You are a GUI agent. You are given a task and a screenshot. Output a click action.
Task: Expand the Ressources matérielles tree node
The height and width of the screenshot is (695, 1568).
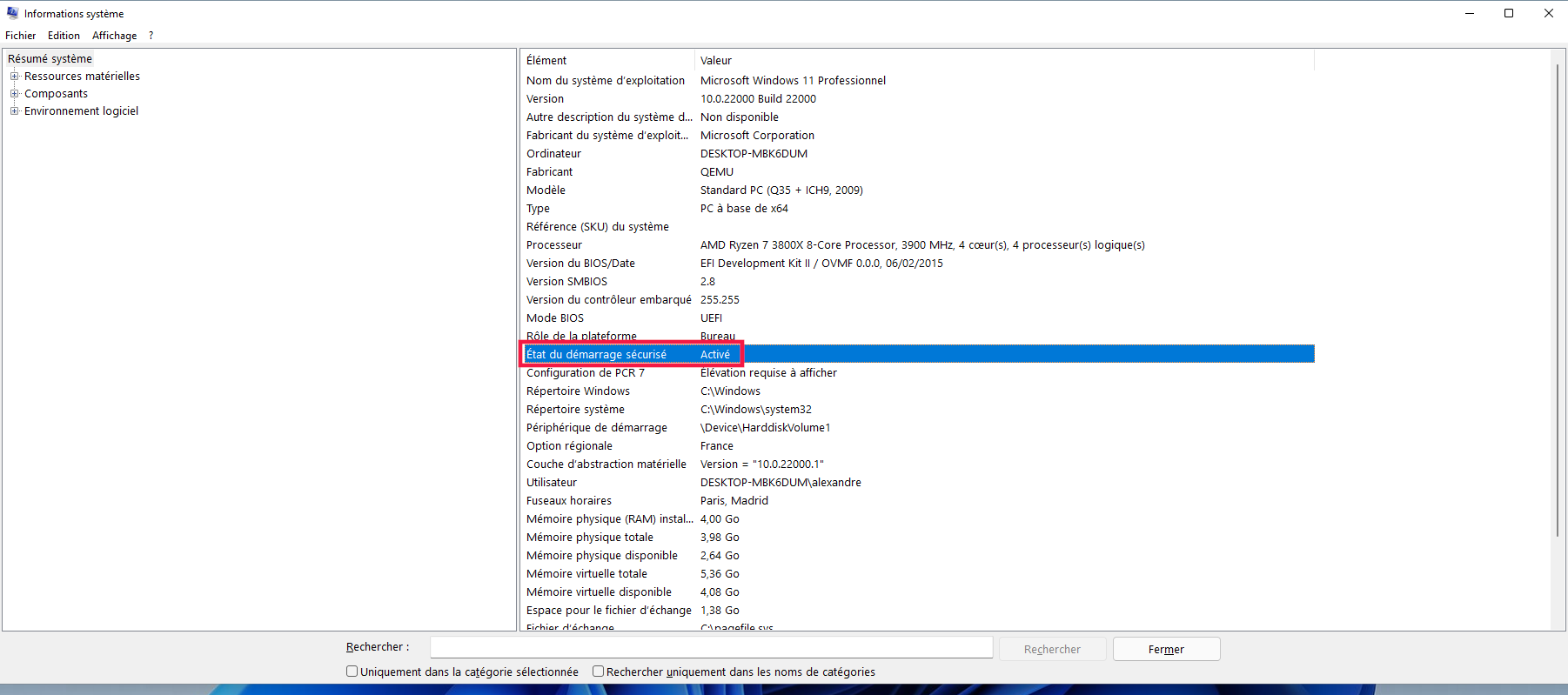(14, 77)
